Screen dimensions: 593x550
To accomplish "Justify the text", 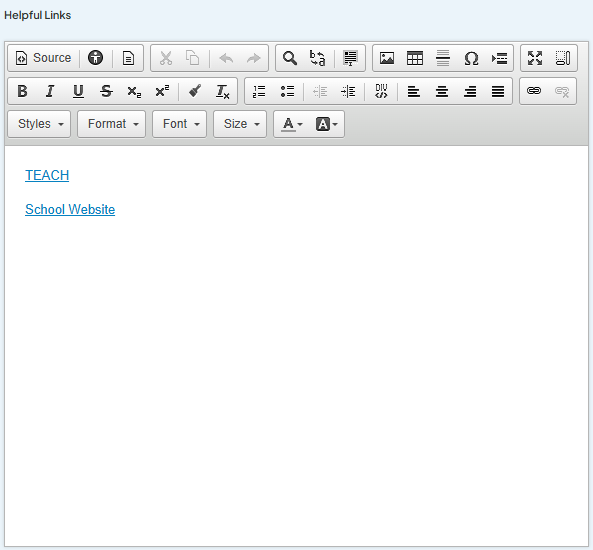I will 498,91.
